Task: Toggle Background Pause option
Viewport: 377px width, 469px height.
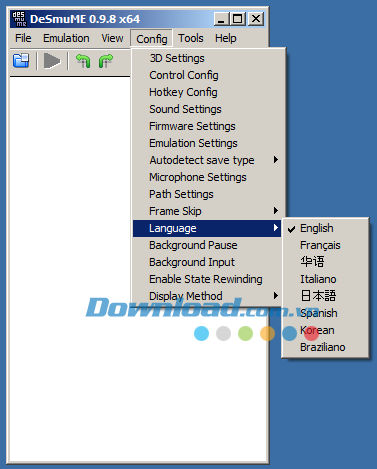Action: [207, 245]
